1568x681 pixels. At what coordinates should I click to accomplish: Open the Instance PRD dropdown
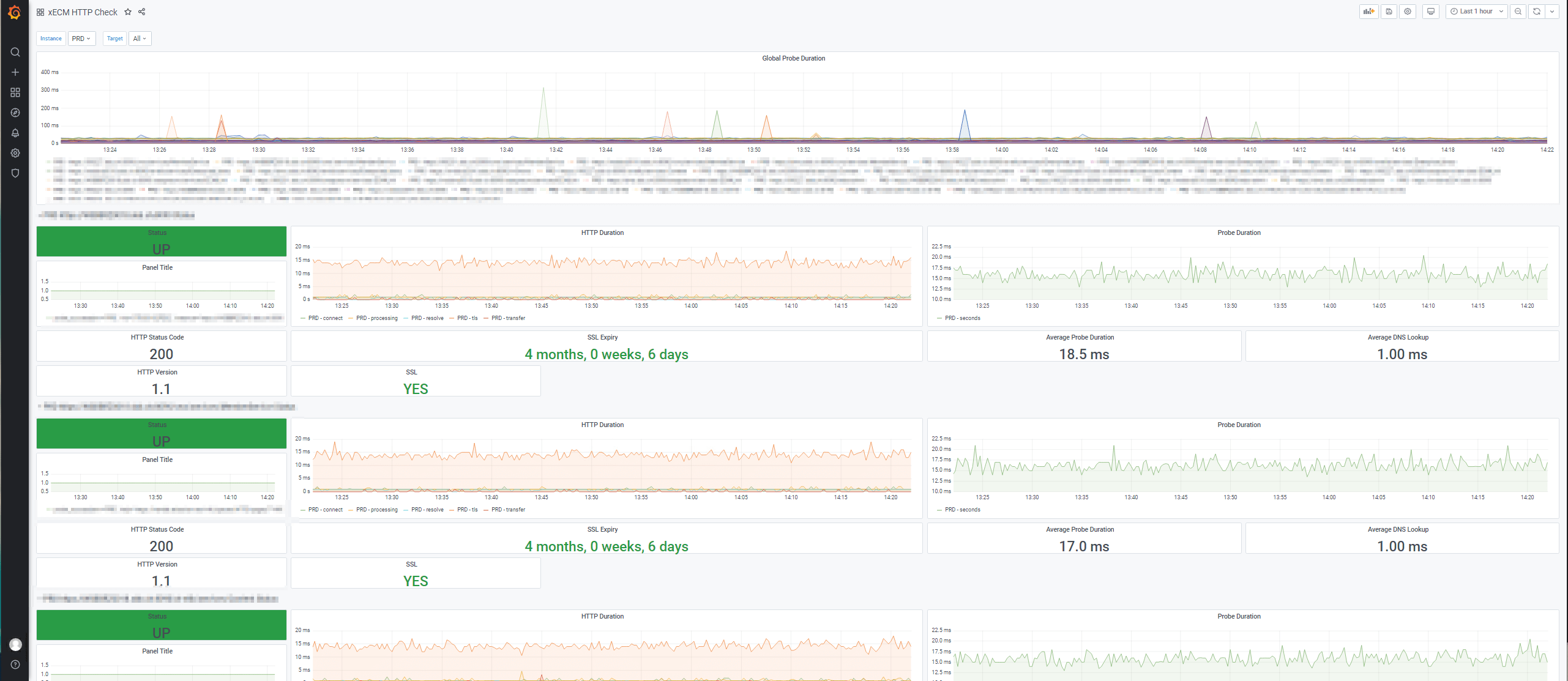(81, 39)
